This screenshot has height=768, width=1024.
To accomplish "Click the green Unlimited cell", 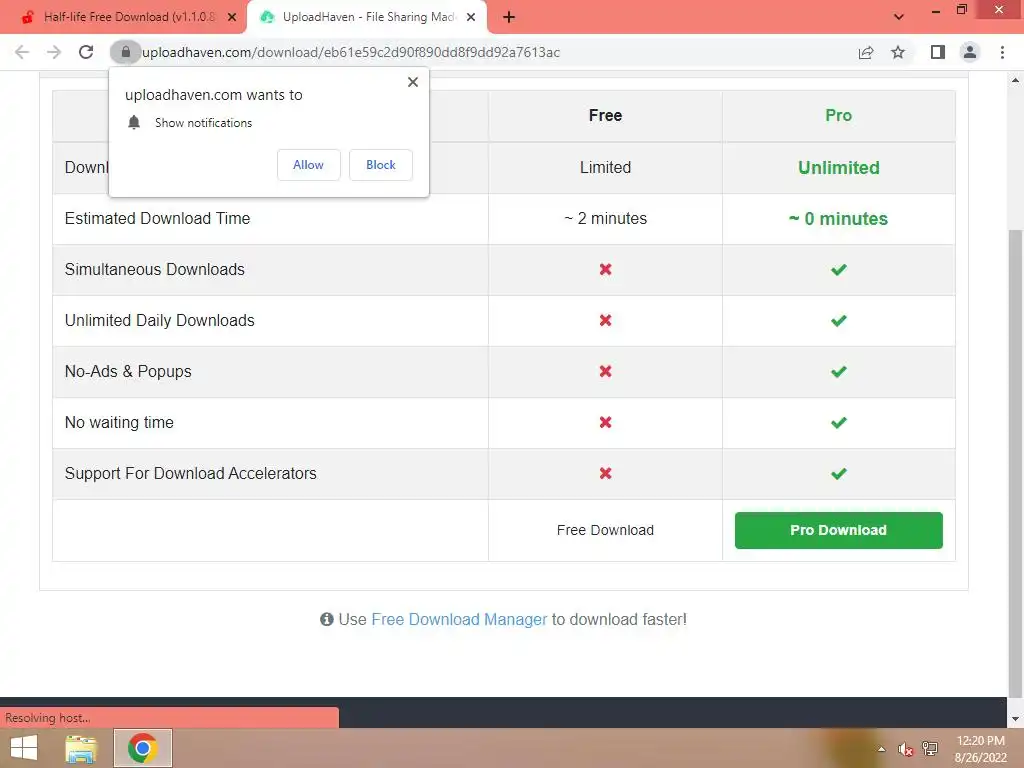I will point(839,167).
